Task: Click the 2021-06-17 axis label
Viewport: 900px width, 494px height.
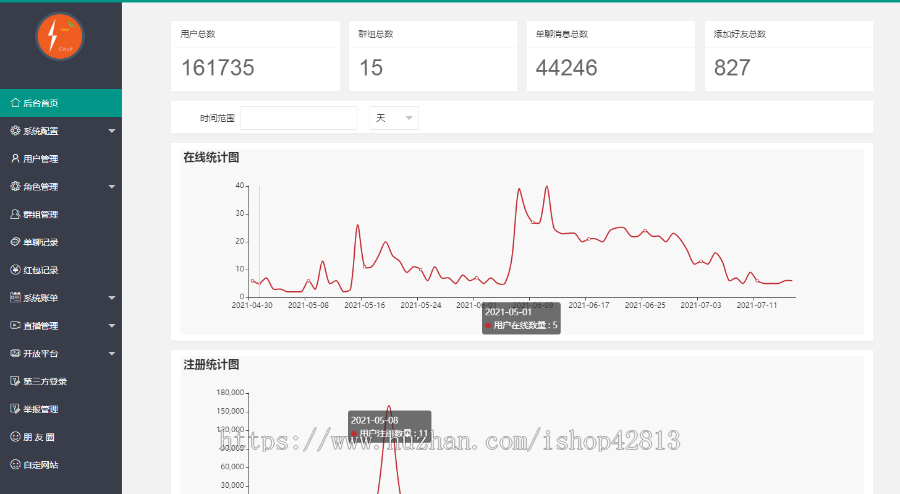Action: pos(589,305)
